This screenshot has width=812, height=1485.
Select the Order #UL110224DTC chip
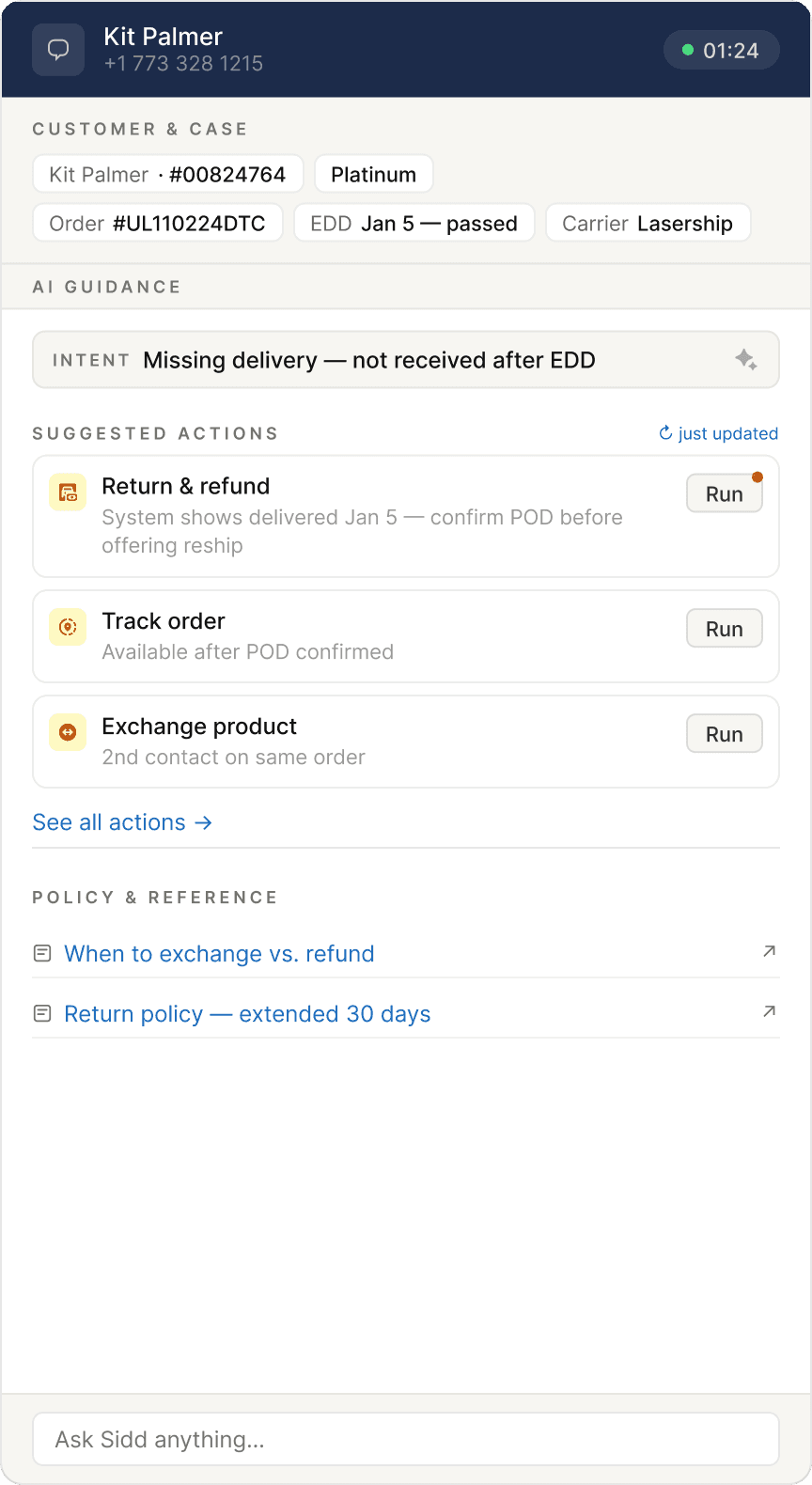[x=157, y=224]
